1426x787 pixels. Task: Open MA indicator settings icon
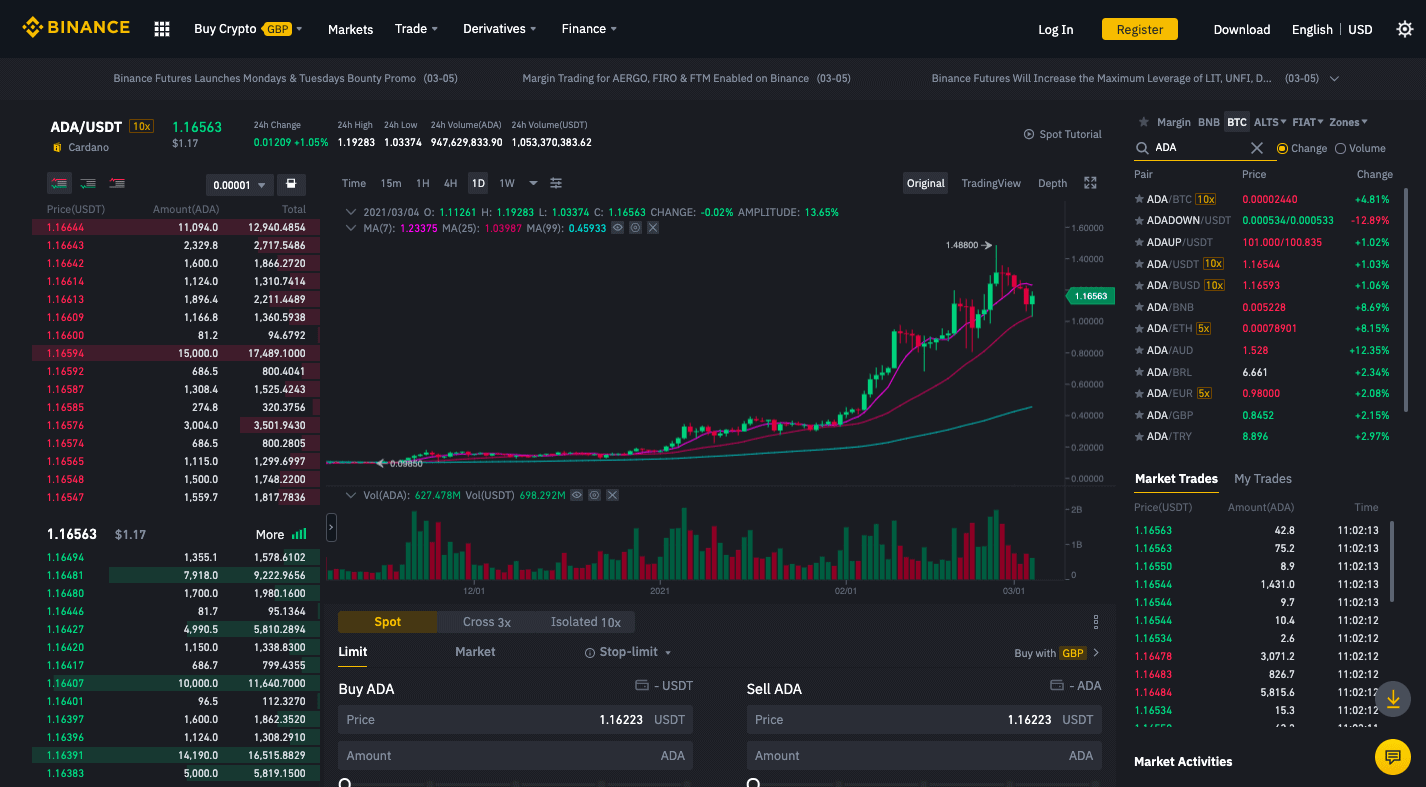(635, 228)
